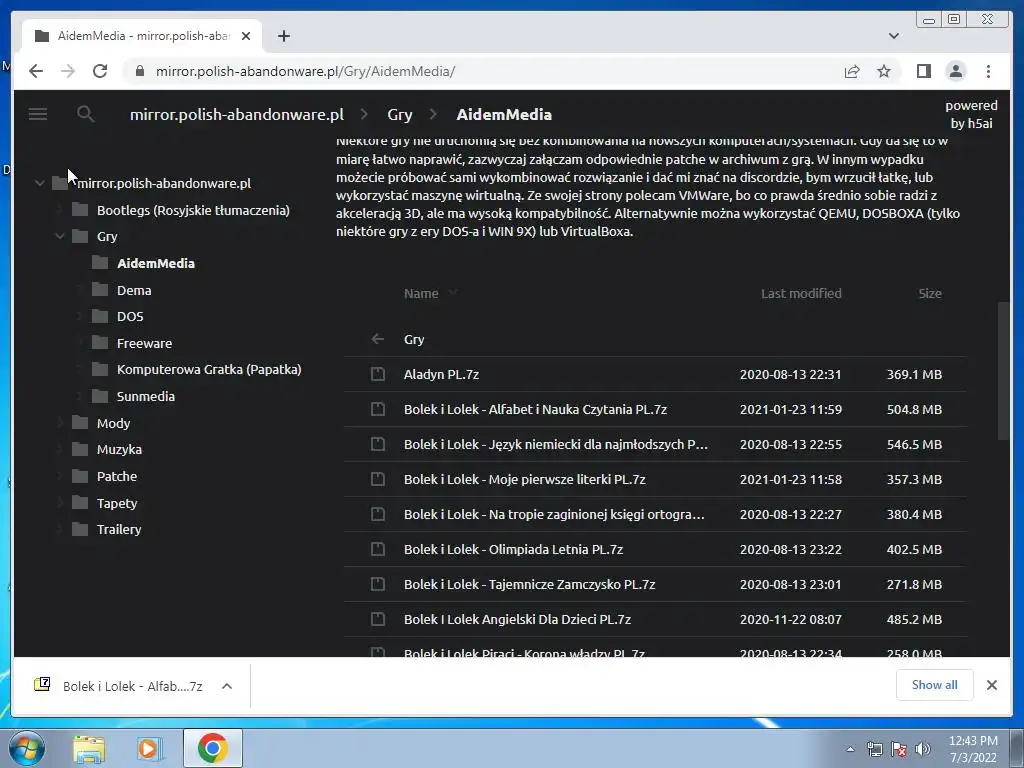View site information padlock
This screenshot has width=1024, height=768.
(x=139, y=71)
